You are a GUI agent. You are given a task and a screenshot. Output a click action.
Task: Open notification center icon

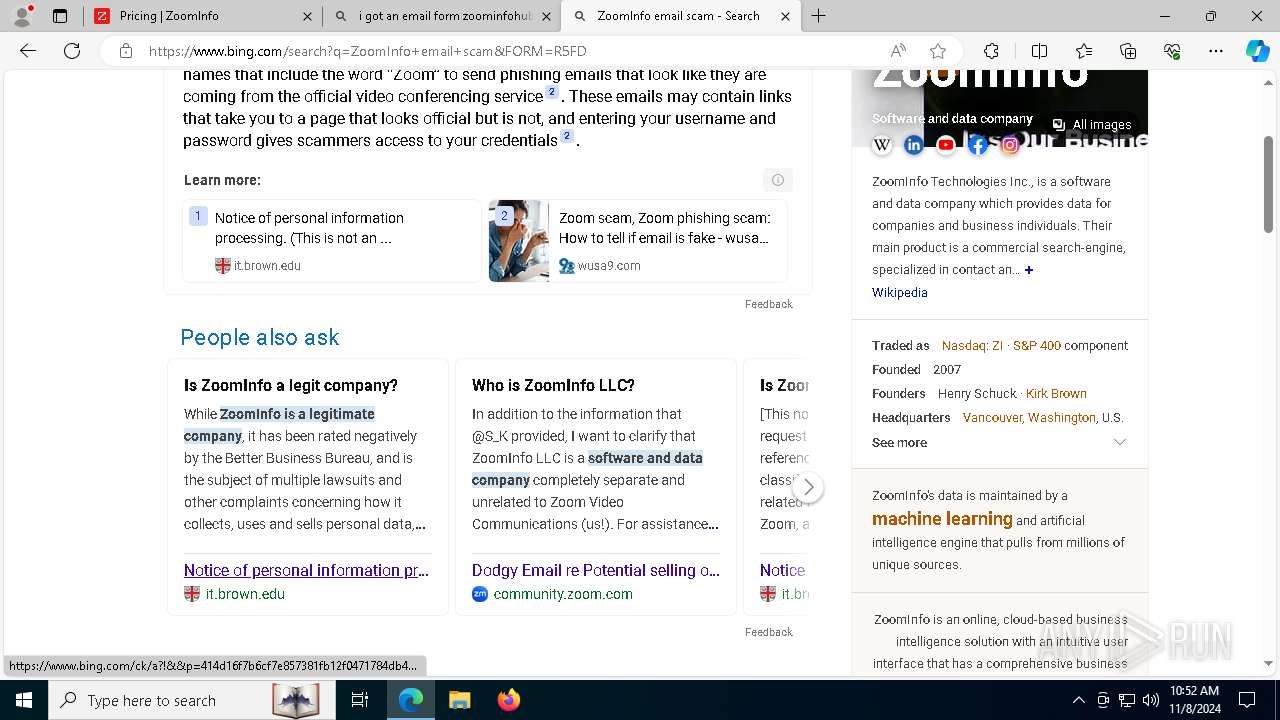(1247, 700)
